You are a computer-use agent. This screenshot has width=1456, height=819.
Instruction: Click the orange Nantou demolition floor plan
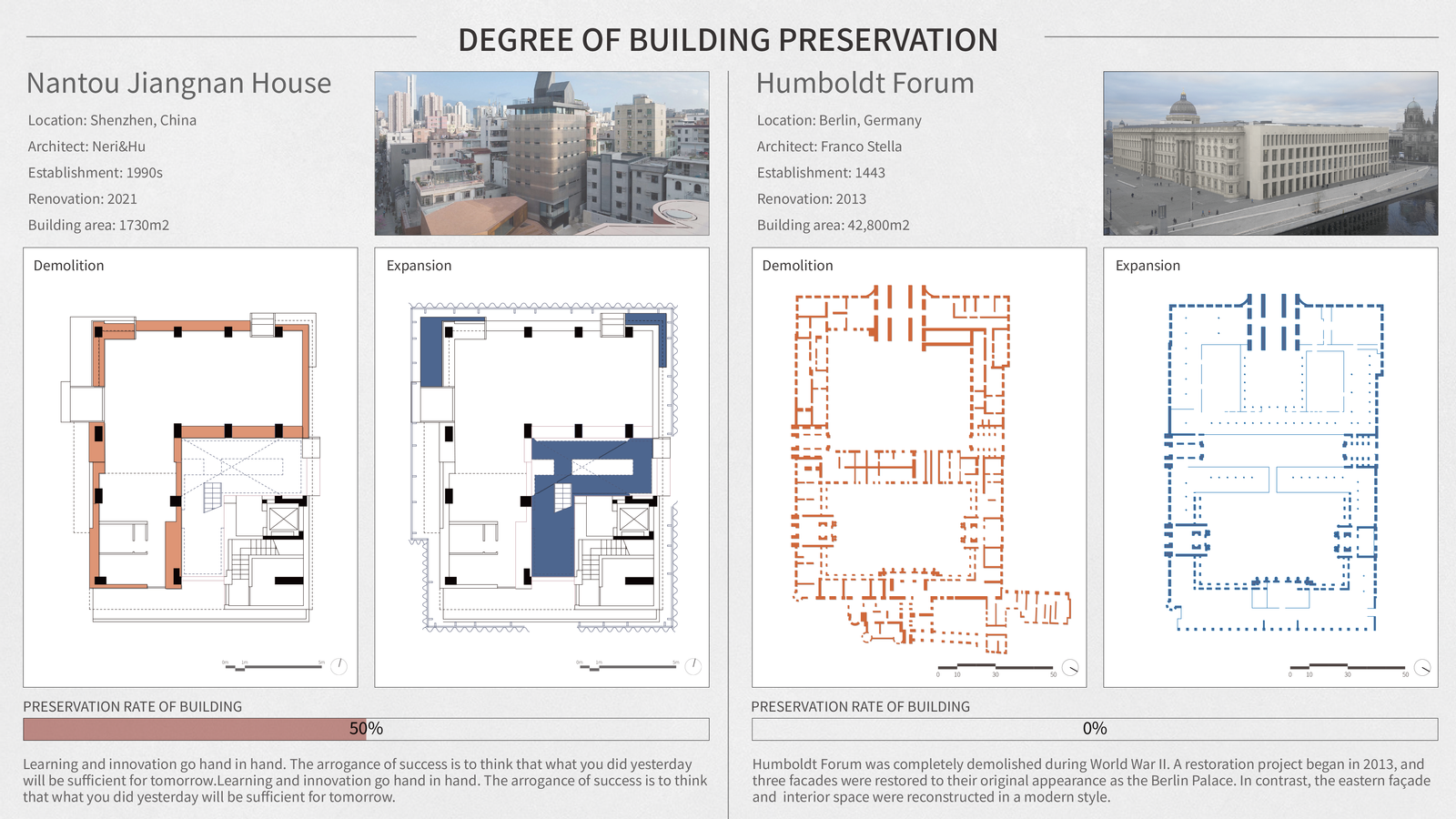[190, 468]
